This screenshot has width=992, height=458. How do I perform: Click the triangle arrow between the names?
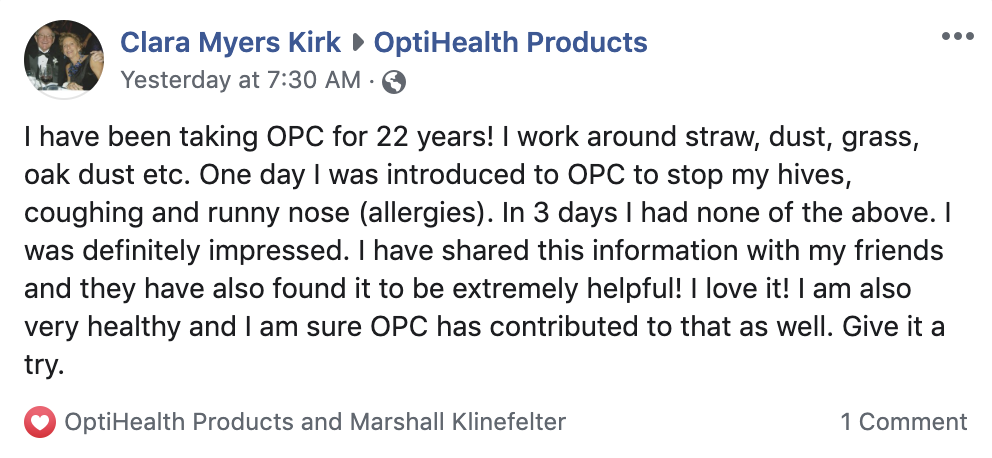click(x=357, y=43)
